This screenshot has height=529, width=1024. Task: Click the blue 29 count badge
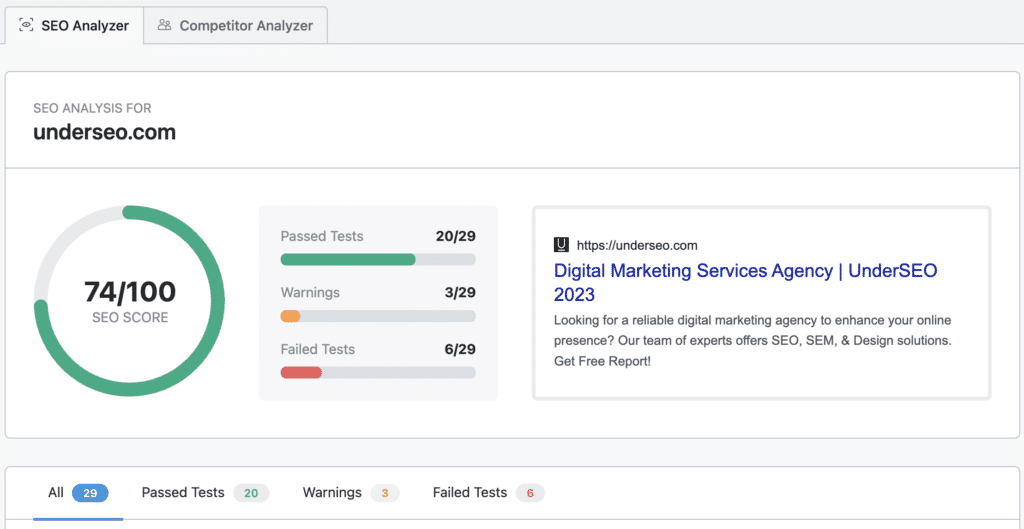coord(90,493)
